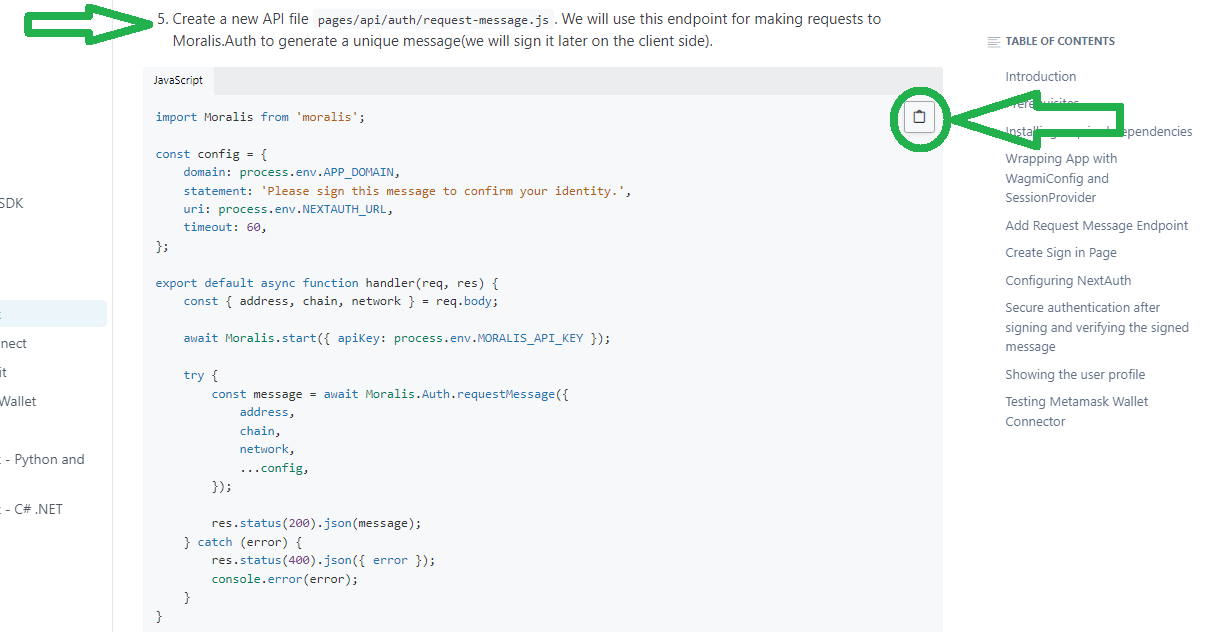Select the JavaScript code tab
Screen dimensions: 1213x632
click(178, 80)
